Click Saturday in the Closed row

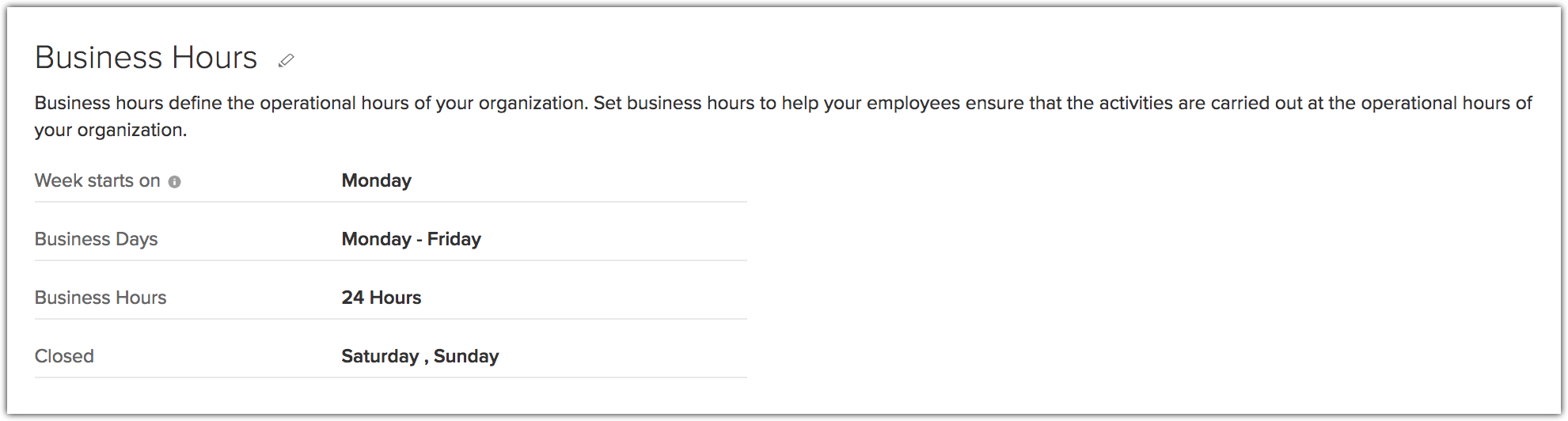click(x=380, y=357)
